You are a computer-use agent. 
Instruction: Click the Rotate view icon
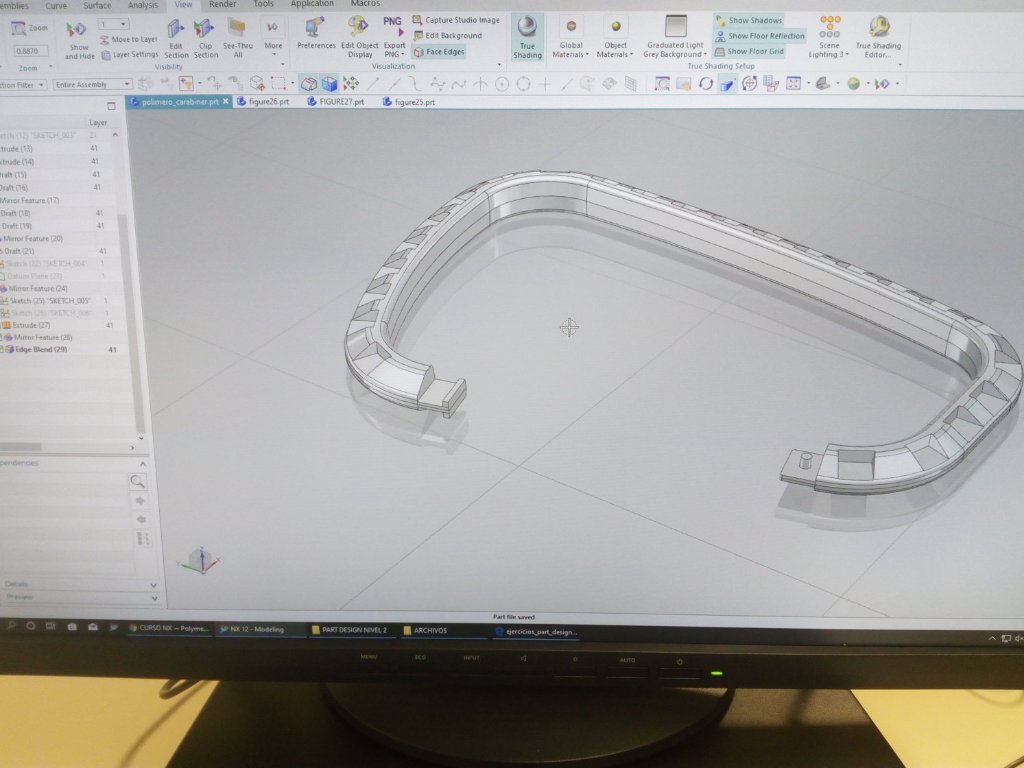tap(705, 84)
